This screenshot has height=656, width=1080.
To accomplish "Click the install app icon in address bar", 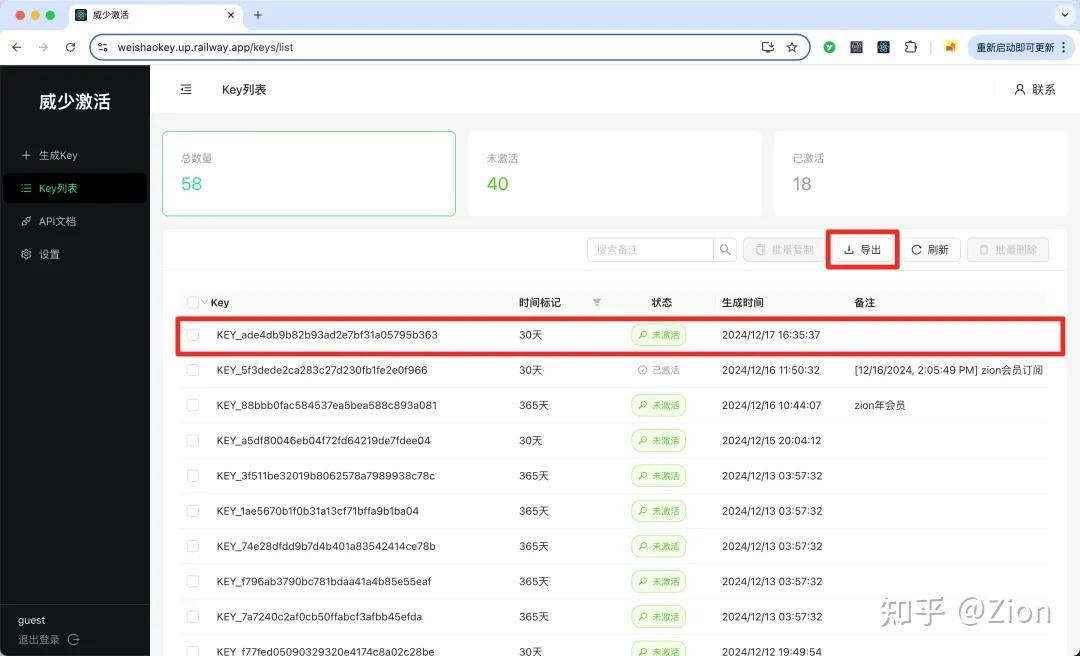I will click(767, 47).
